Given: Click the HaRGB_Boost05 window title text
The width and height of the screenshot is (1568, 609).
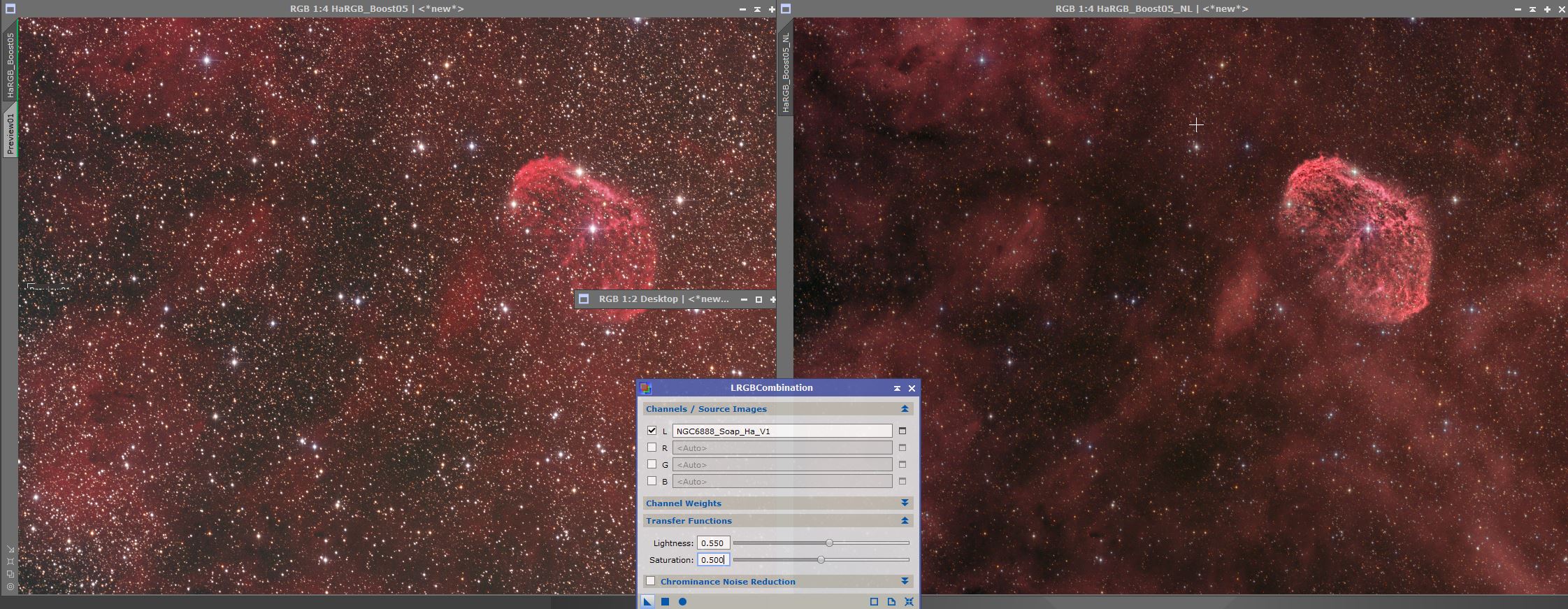Looking at the screenshot, I should 377,9.
